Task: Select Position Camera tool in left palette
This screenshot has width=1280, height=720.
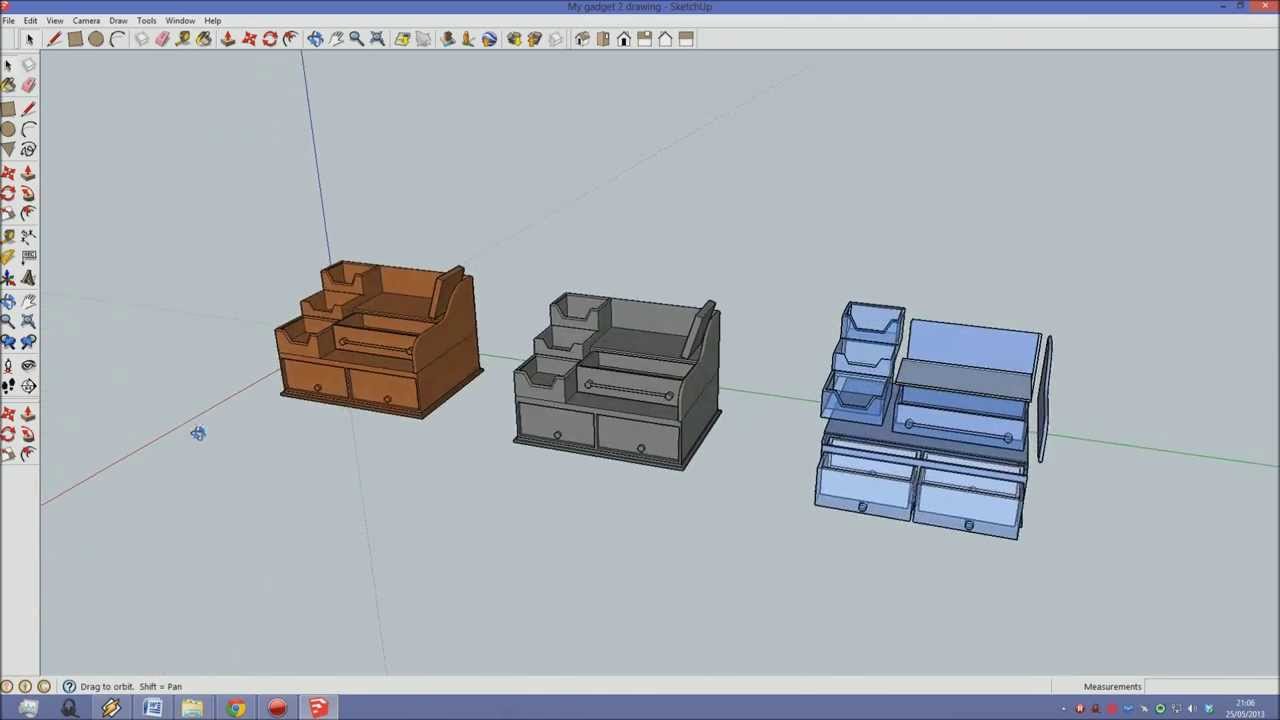Action: [8, 365]
